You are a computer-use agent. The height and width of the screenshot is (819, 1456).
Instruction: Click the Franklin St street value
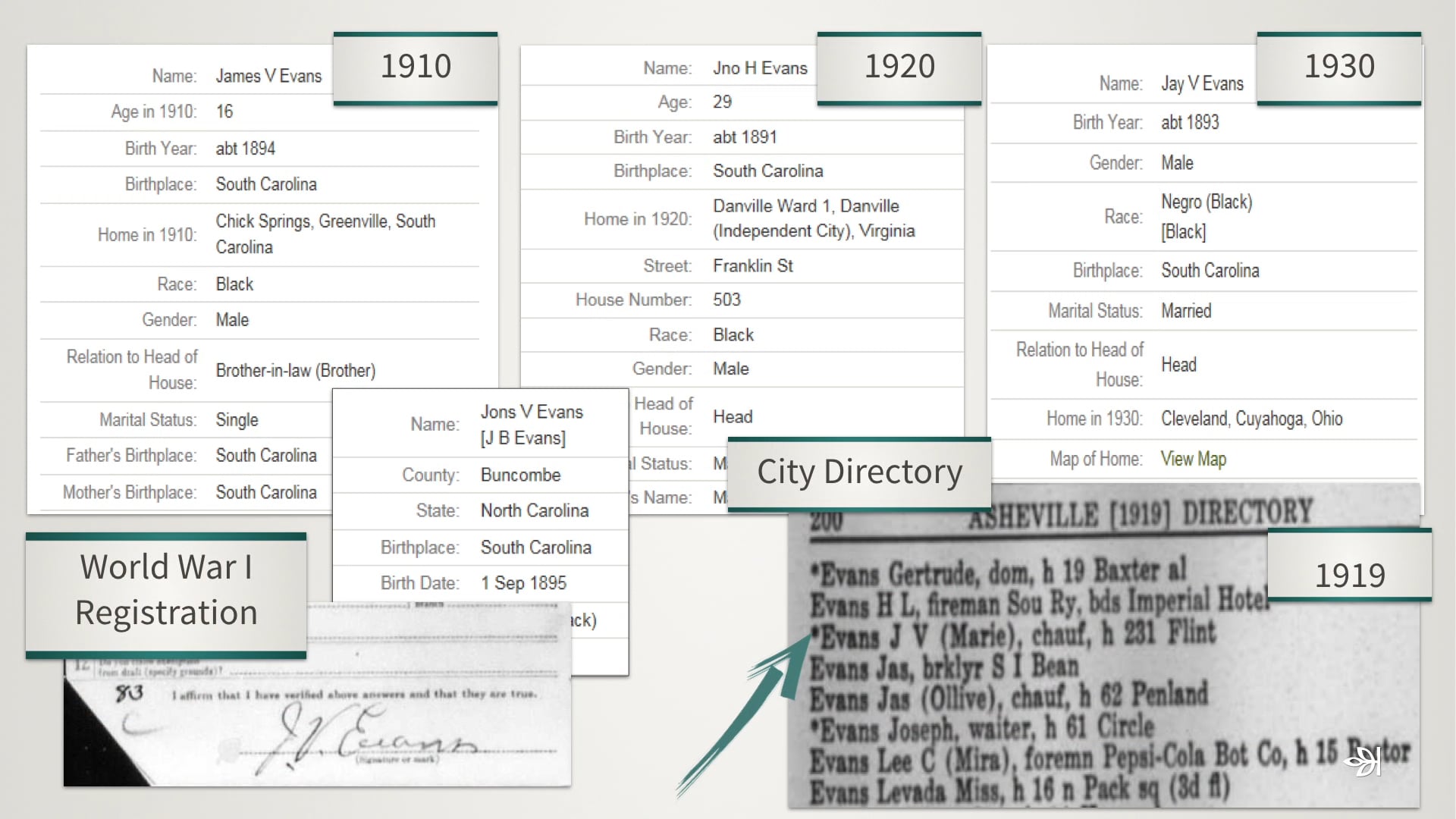coord(752,266)
